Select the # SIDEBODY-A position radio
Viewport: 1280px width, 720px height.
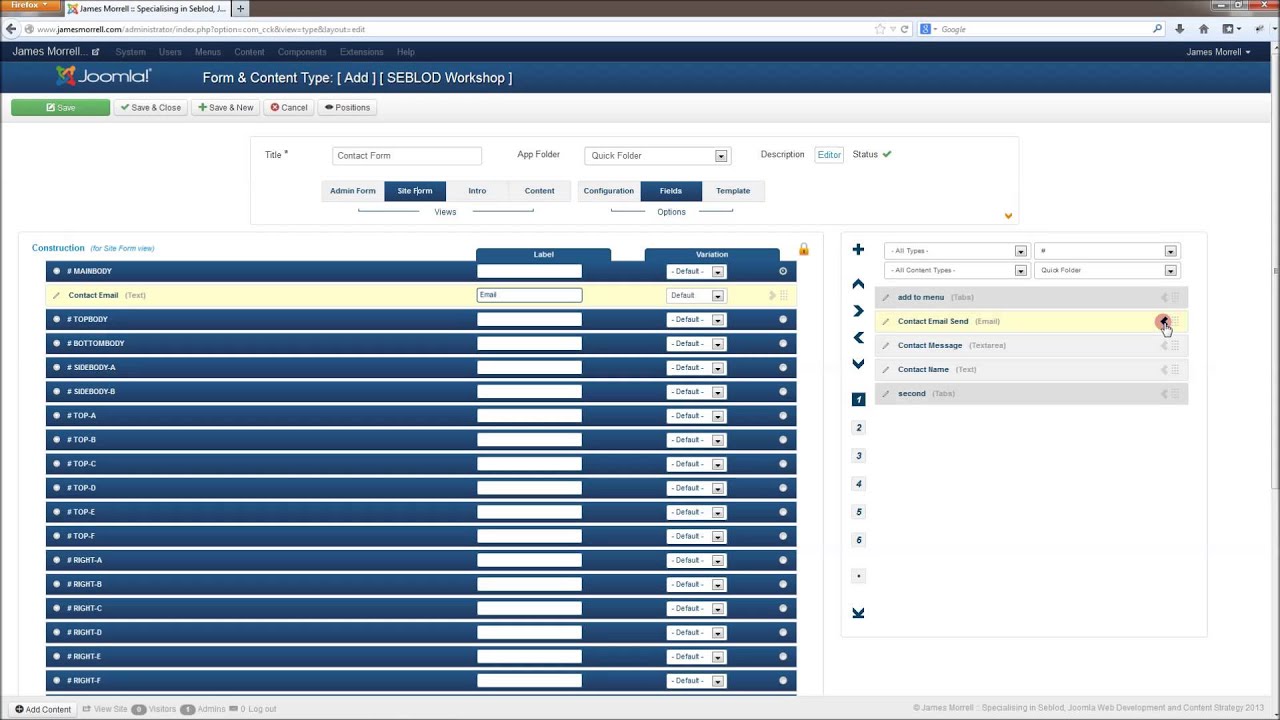pyautogui.click(x=57, y=367)
